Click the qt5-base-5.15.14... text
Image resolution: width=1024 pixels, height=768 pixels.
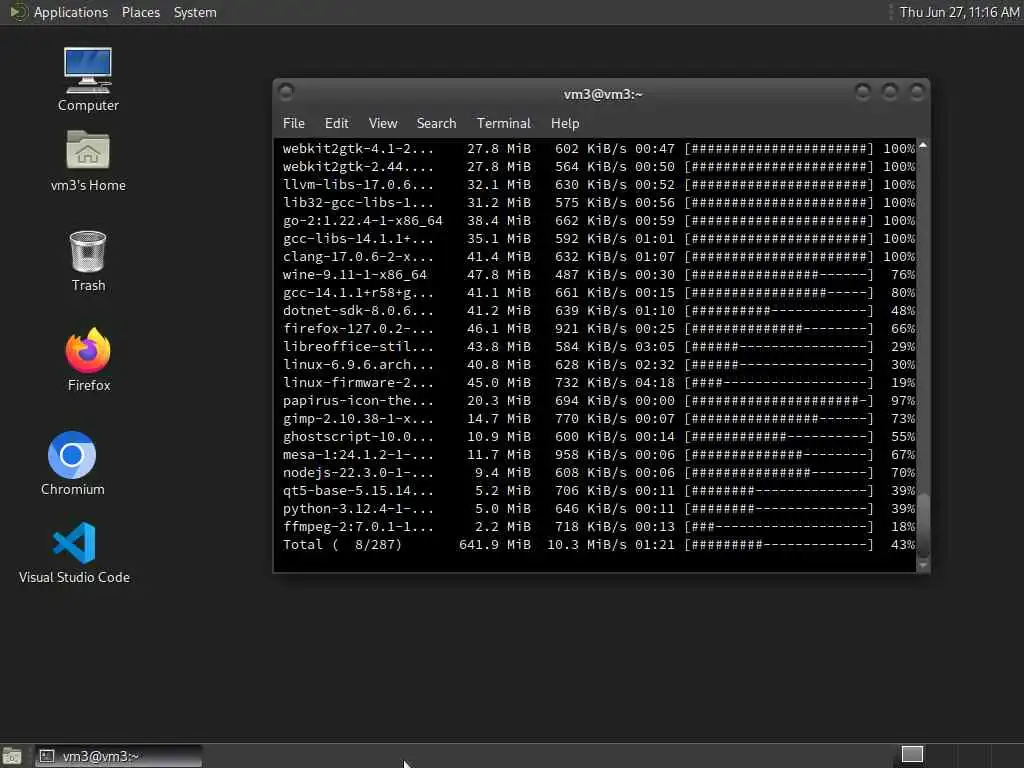[358, 490]
